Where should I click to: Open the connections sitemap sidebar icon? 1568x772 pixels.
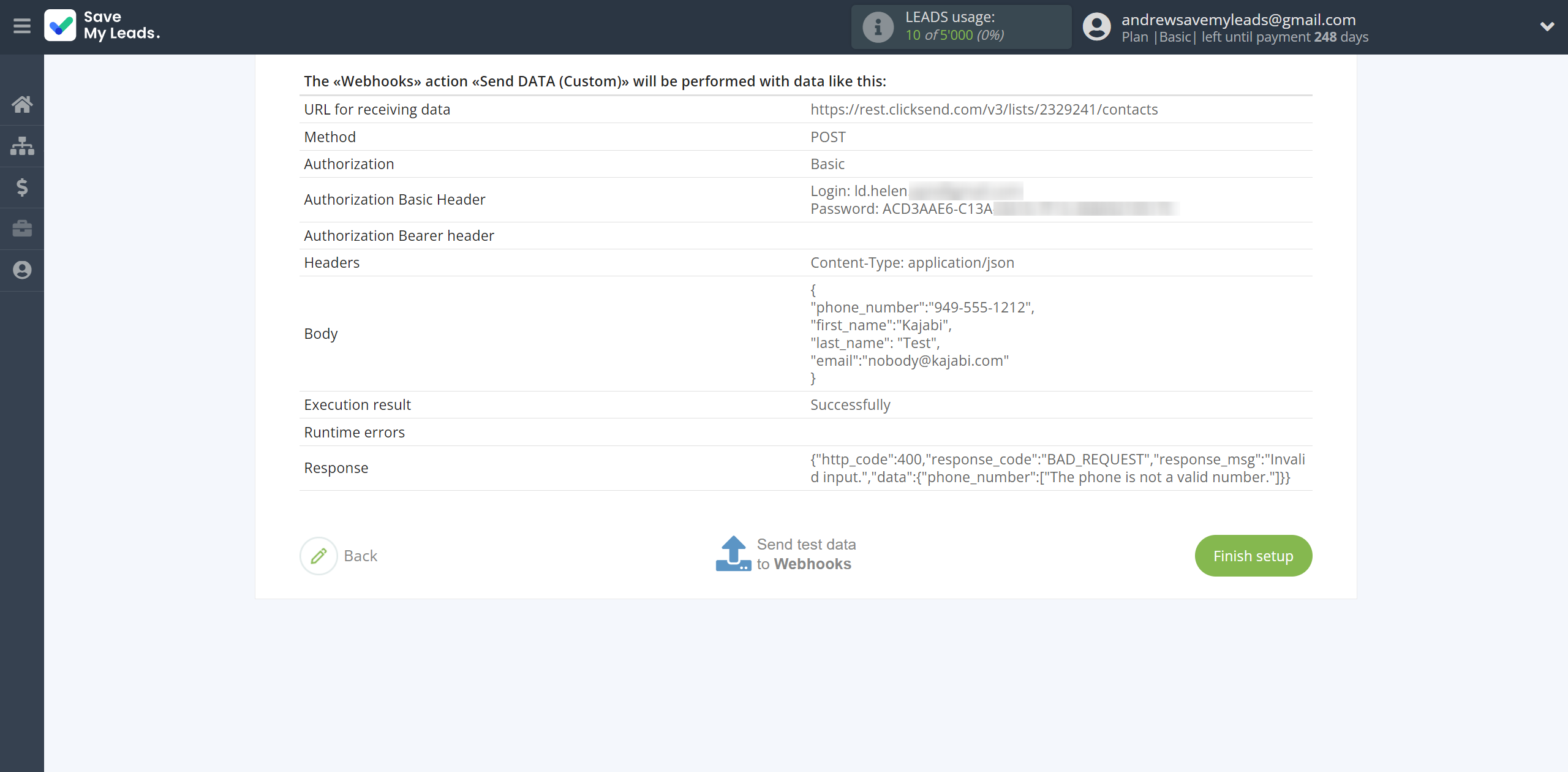22,146
